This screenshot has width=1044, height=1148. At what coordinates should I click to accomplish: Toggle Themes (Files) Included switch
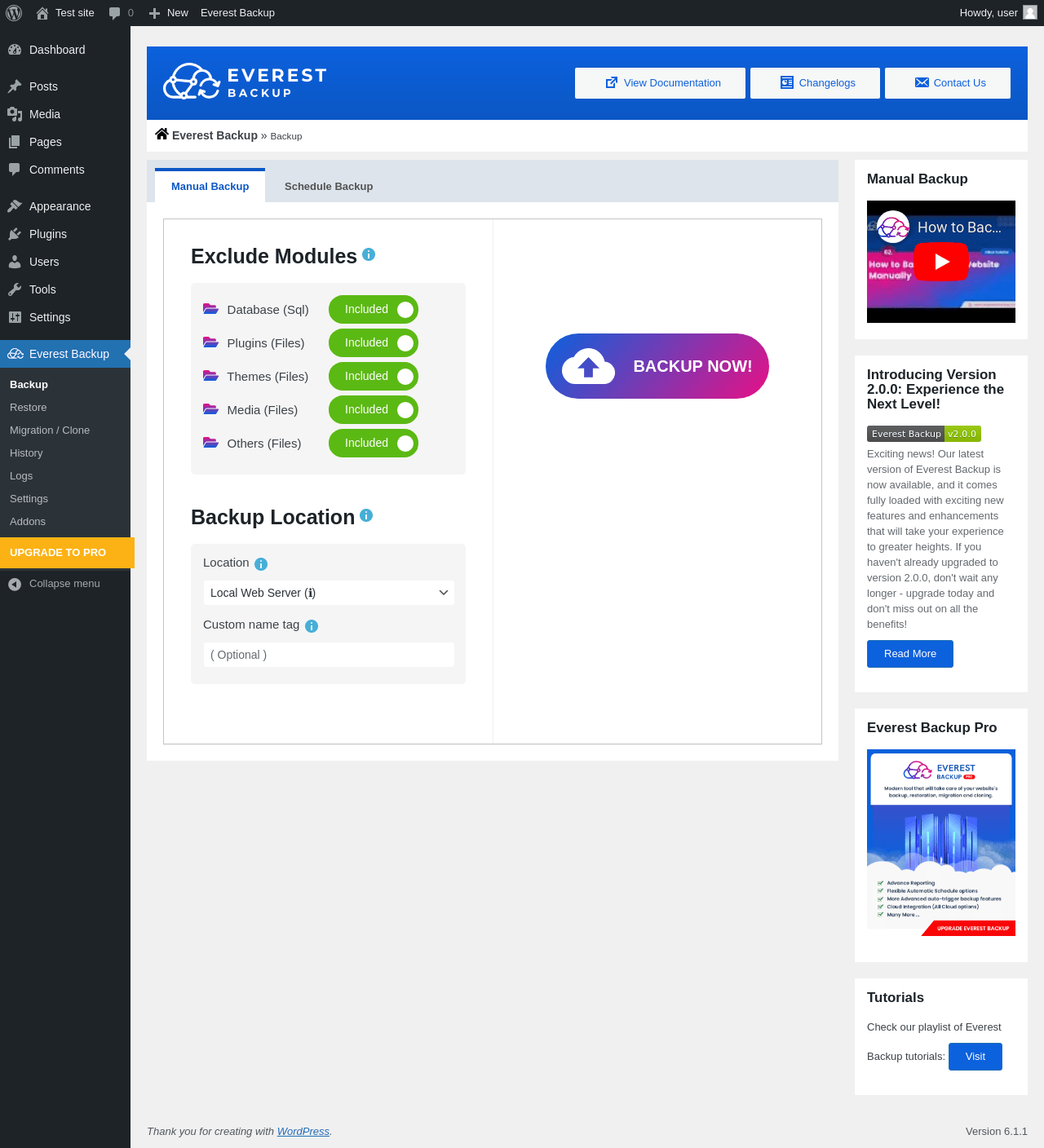tap(374, 377)
